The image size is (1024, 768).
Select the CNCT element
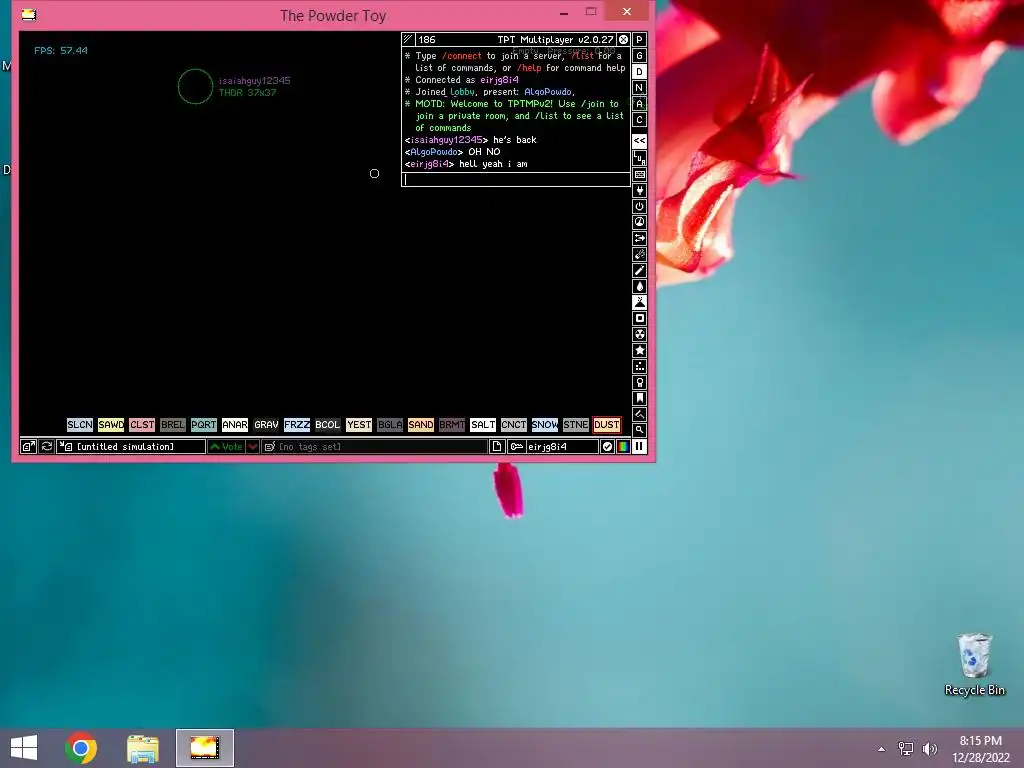[513, 424]
